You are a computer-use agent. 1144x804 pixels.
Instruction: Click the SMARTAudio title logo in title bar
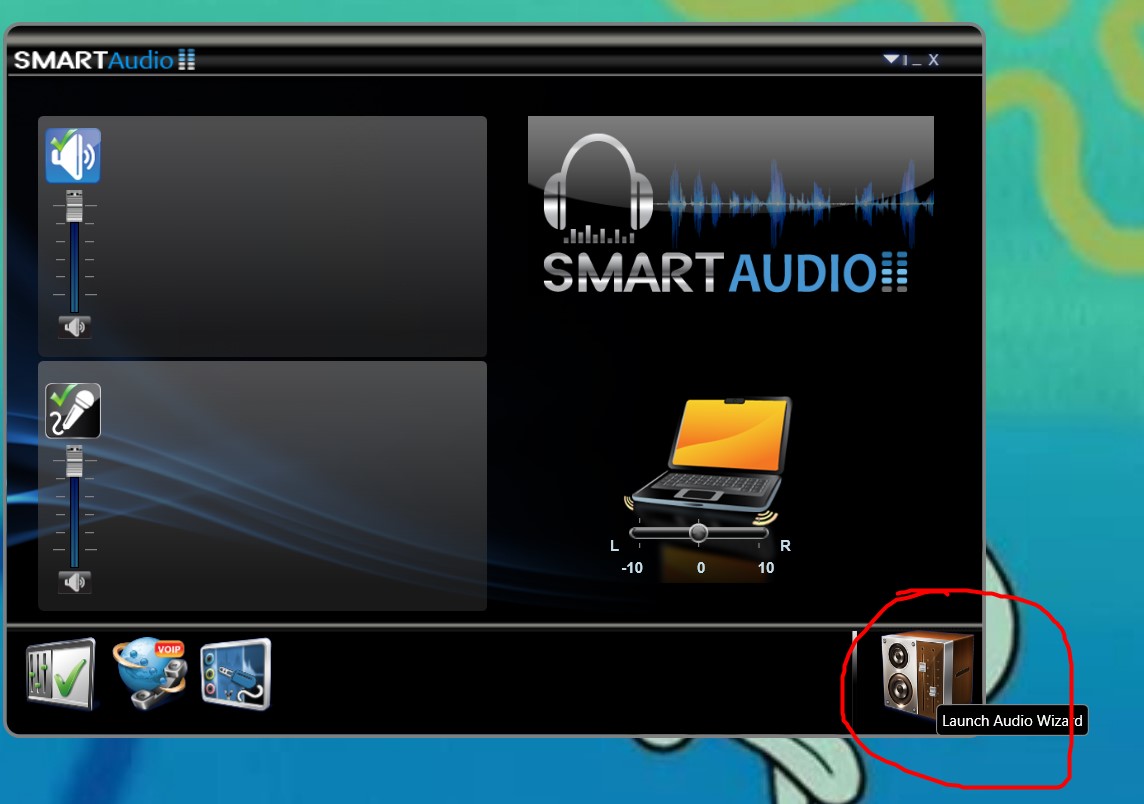click(x=104, y=60)
